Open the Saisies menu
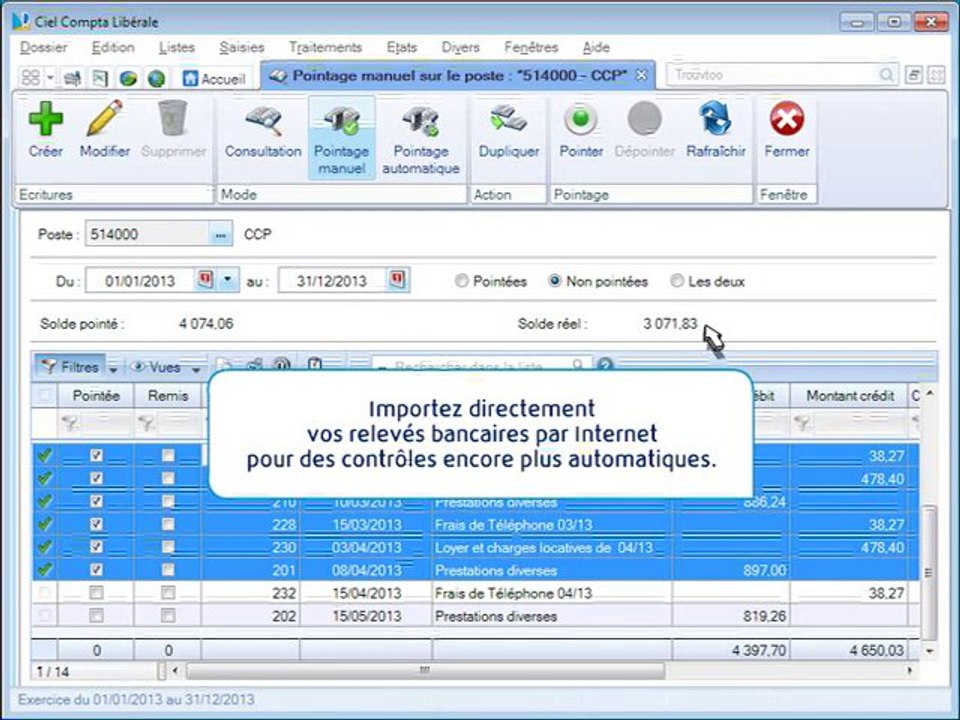The width and height of the screenshot is (960, 720). (x=242, y=47)
